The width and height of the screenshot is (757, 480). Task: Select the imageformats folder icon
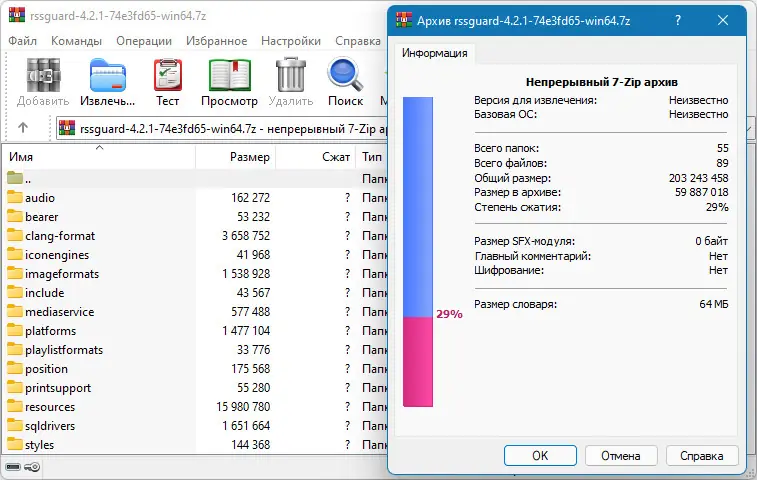click(x=15, y=273)
